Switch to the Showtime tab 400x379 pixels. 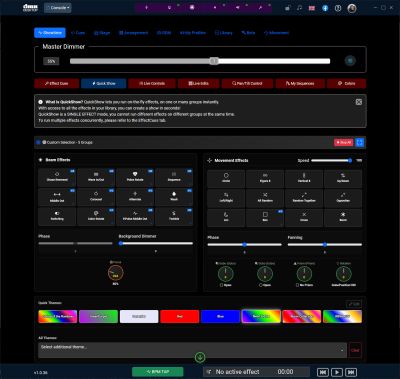pos(50,33)
